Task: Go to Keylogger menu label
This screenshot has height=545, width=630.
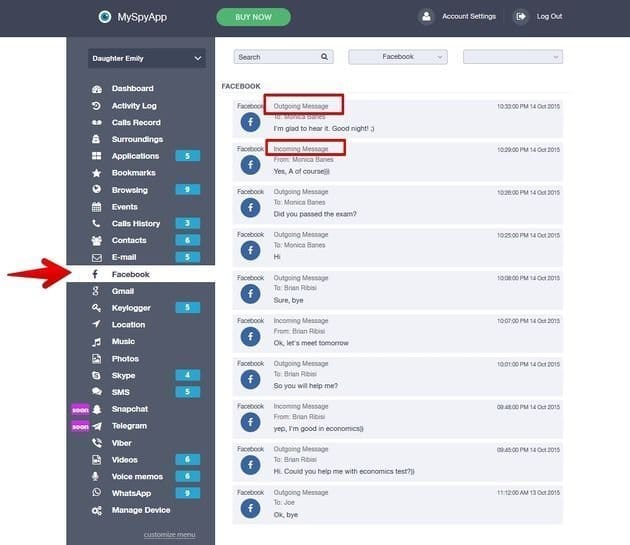Action: click(131, 308)
